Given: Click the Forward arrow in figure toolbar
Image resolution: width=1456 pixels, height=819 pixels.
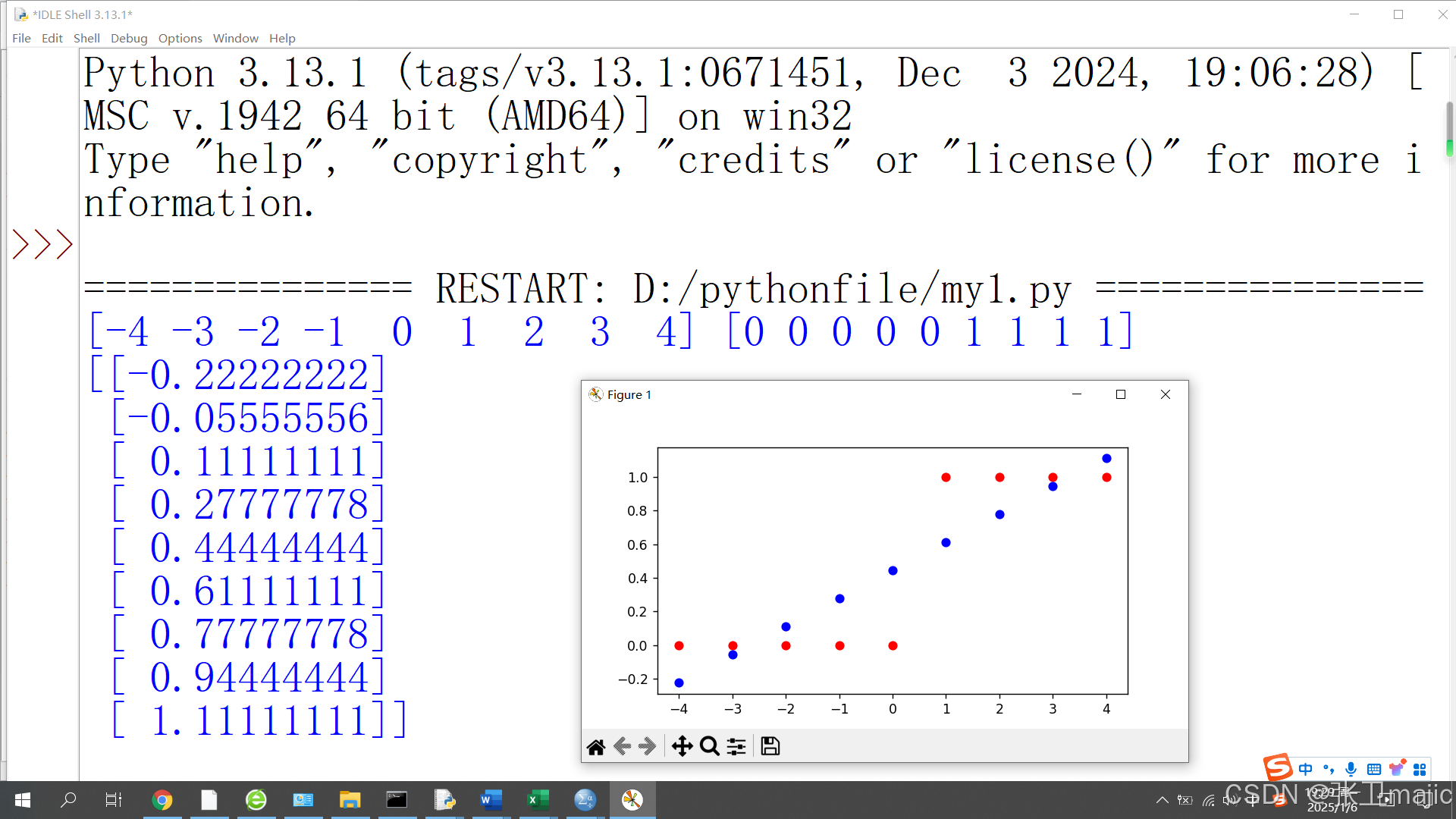Looking at the screenshot, I should point(647,747).
